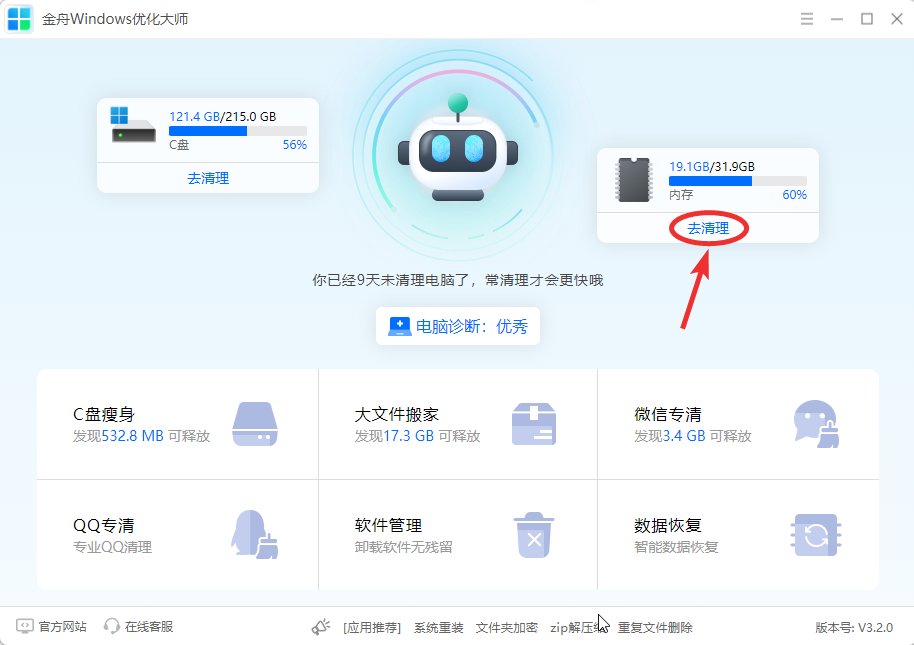Click the 官方网站 monitor icon
Image resolution: width=914 pixels, height=645 pixels.
tap(24, 626)
